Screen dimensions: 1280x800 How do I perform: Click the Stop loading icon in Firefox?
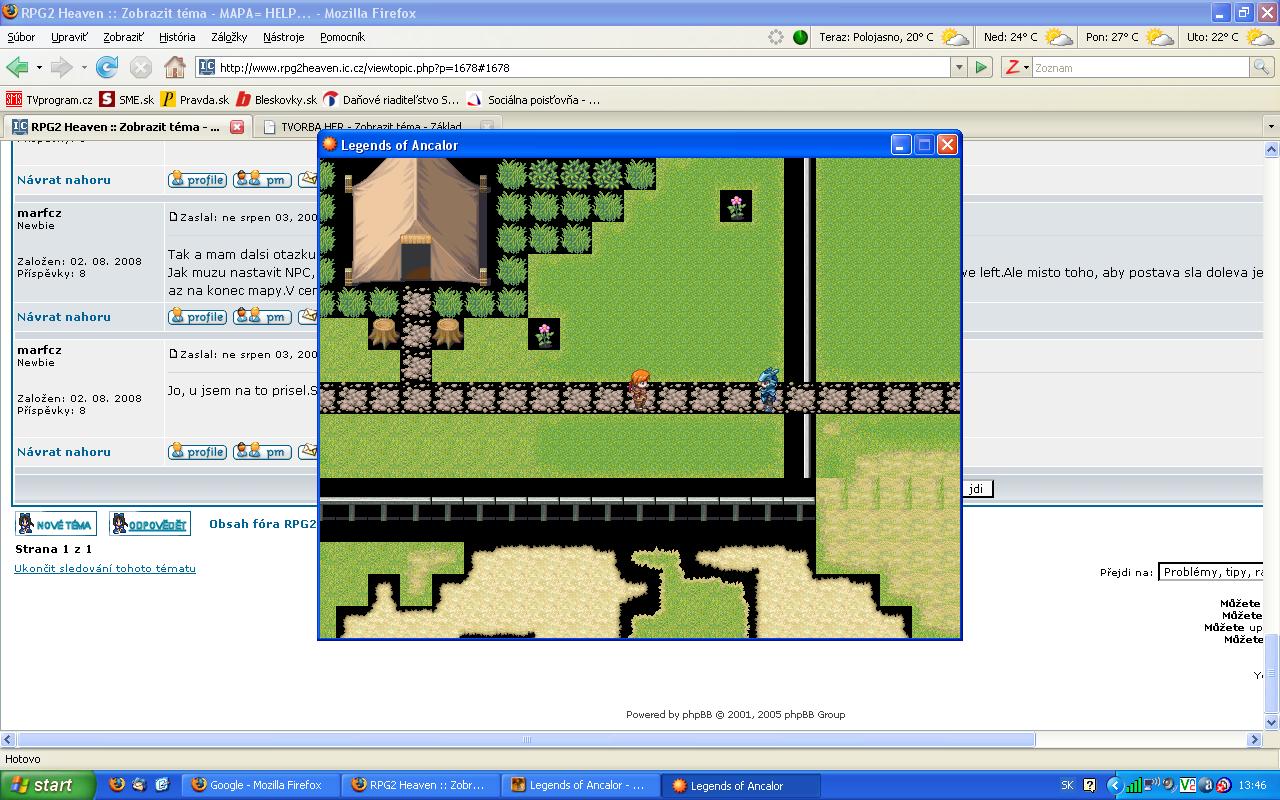click(x=141, y=67)
